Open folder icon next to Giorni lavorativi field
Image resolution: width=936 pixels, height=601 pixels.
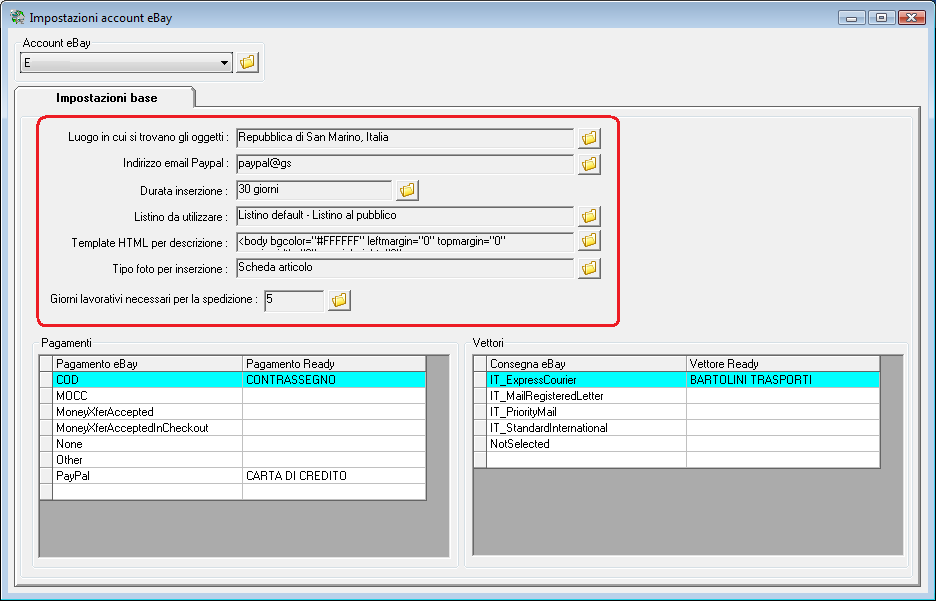pyautogui.click(x=339, y=300)
